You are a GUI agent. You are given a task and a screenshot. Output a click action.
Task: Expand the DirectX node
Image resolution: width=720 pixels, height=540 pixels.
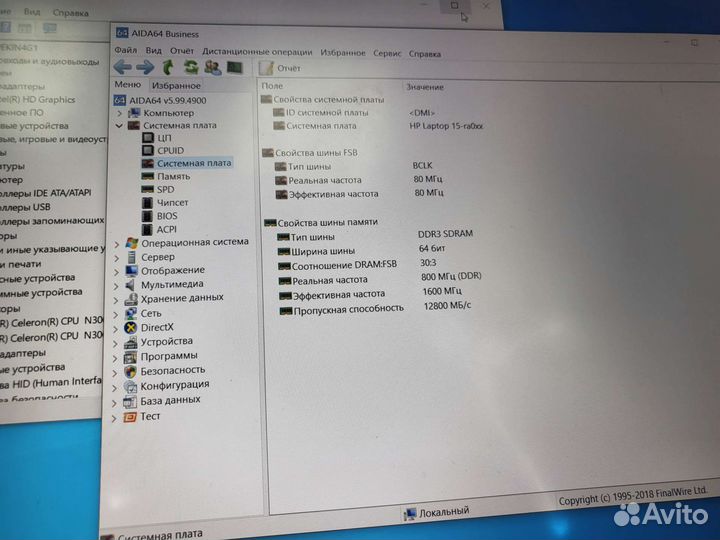[x=116, y=329]
